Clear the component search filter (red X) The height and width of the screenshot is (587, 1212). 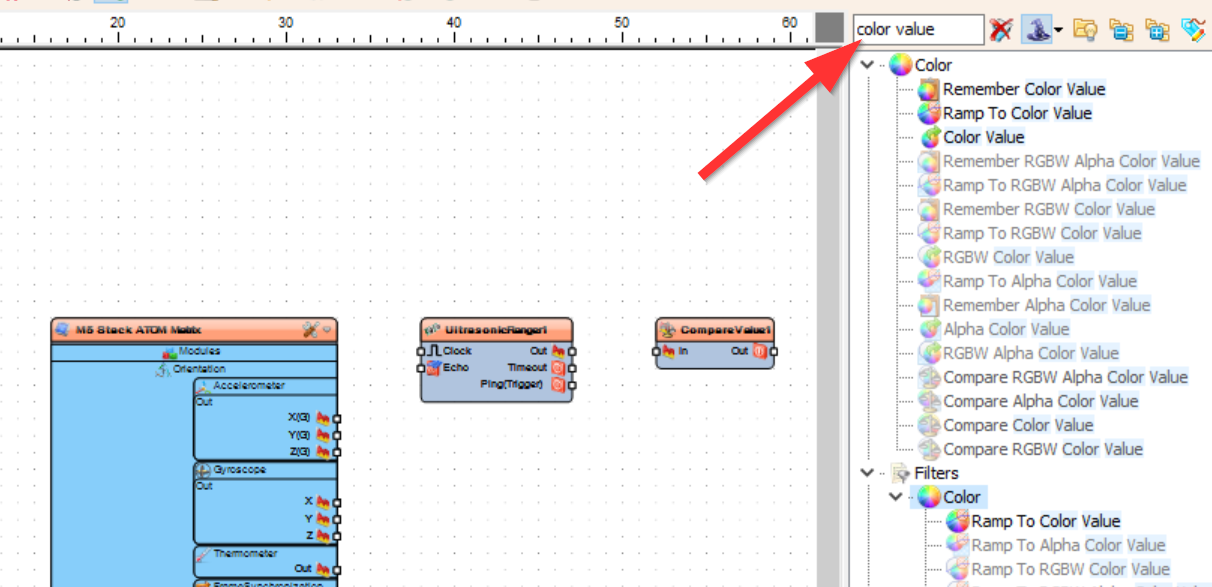pyautogui.click(x=1001, y=30)
